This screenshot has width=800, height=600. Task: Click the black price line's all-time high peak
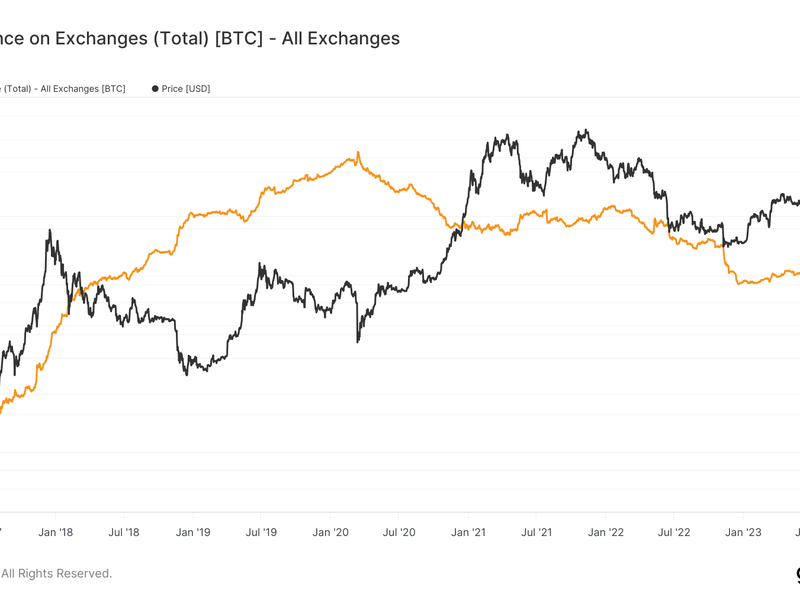pos(586,130)
